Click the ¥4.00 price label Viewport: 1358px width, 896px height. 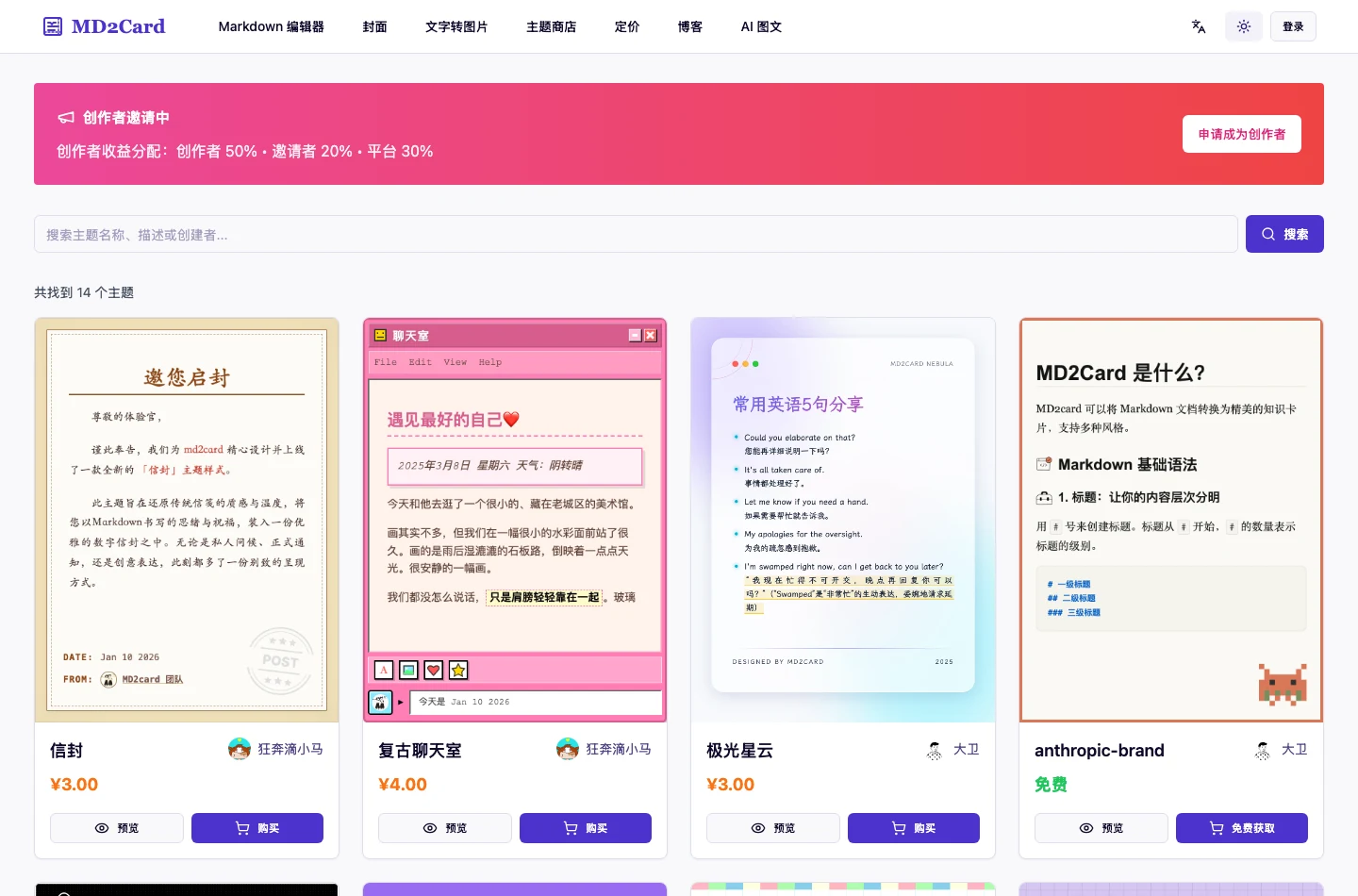pyautogui.click(x=403, y=785)
